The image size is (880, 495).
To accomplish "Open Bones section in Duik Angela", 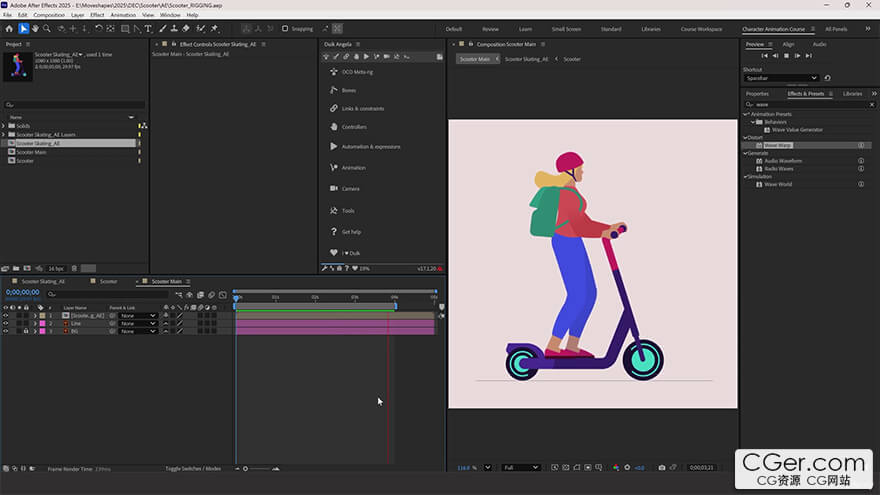I will click(x=348, y=90).
